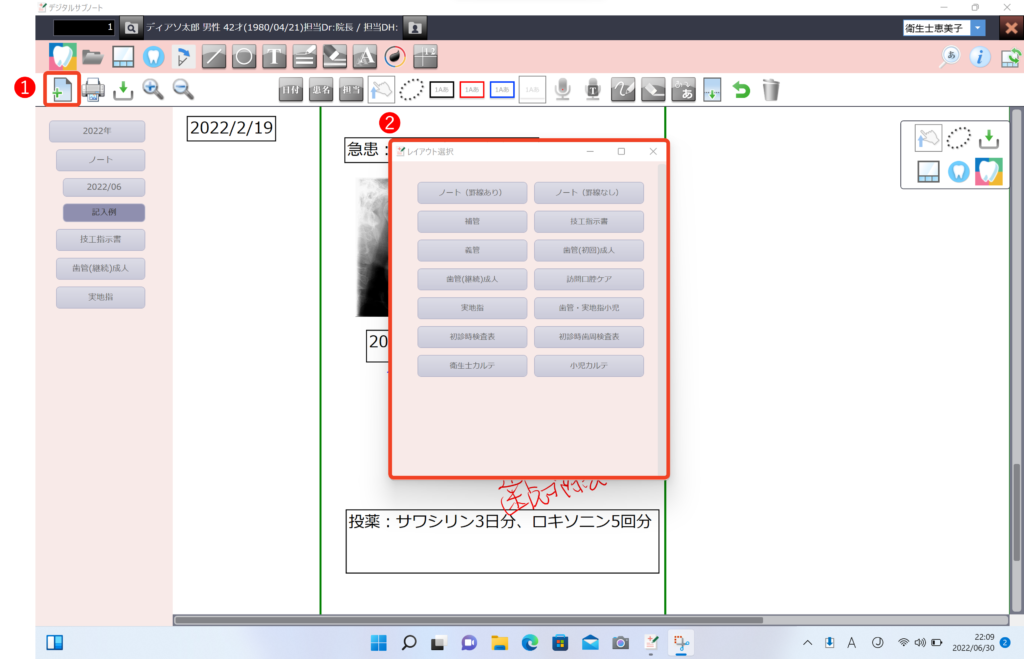Click the printer icon
Viewport: 1024px width, 659px height.
(x=93, y=90)
